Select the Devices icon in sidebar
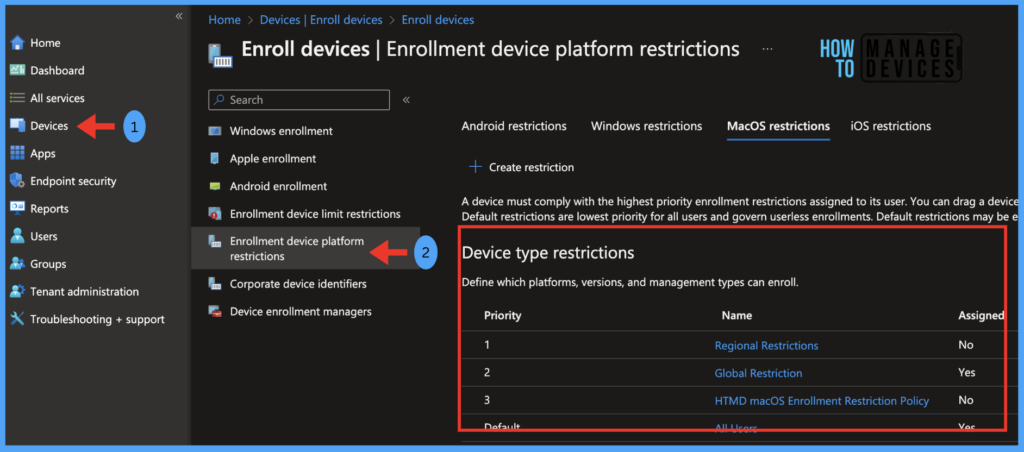 click(17, 126)
